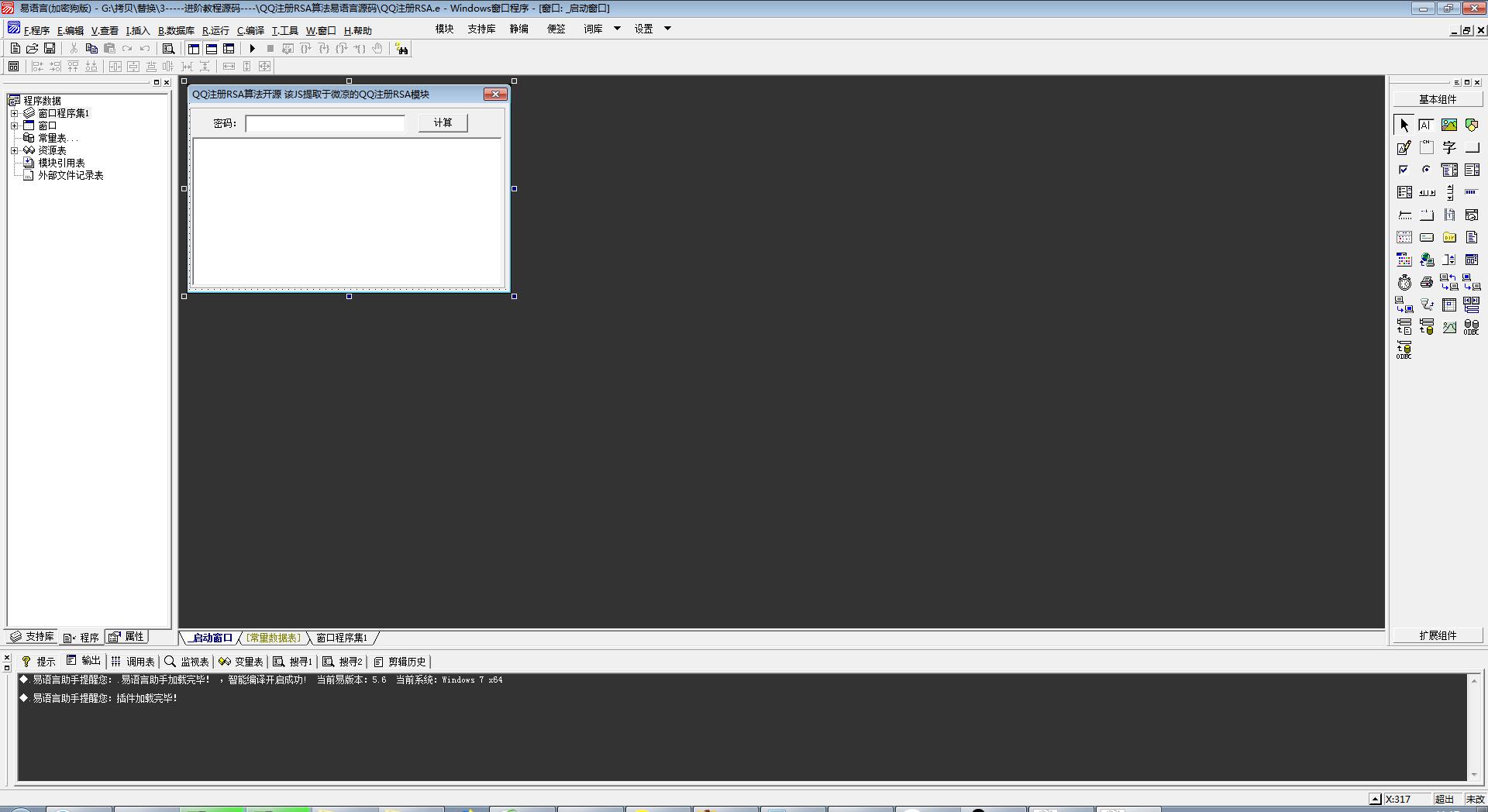This screenshot has height=812, width=1488.
Task: Open the 属性 tab in left panel
Action: click(x=127, y=637)
